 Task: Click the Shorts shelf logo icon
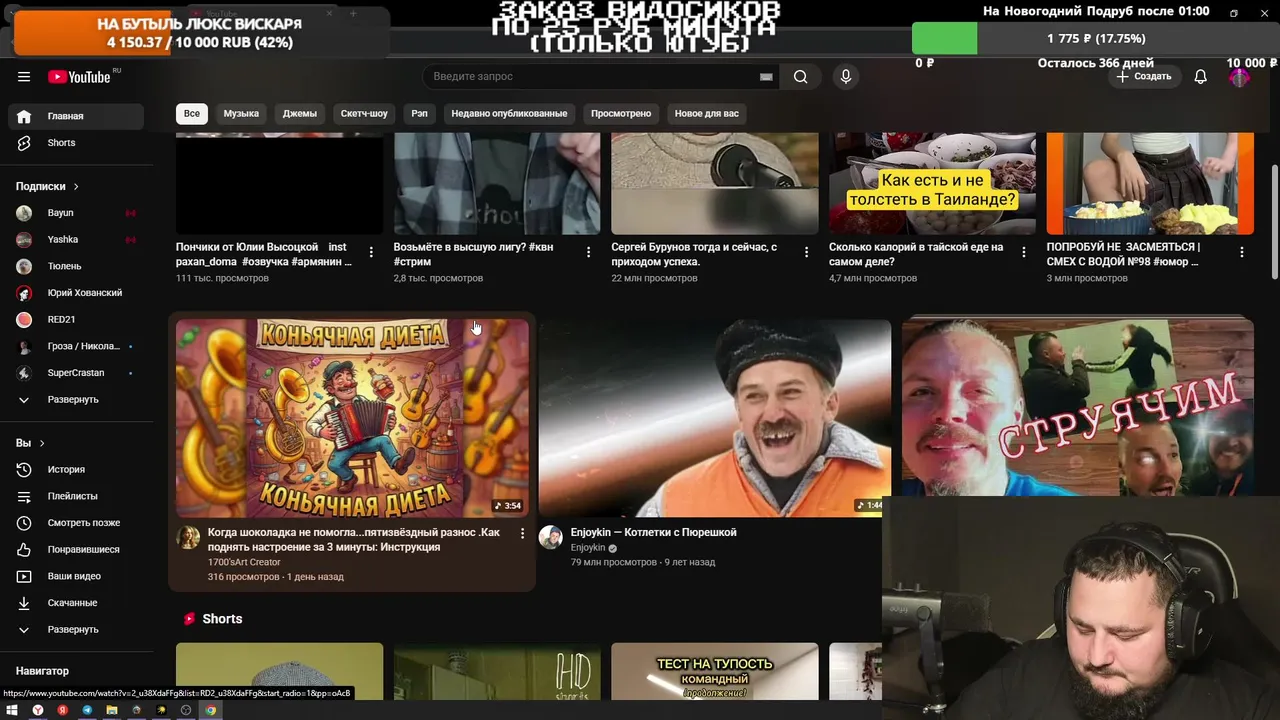(x=189, y=619)
